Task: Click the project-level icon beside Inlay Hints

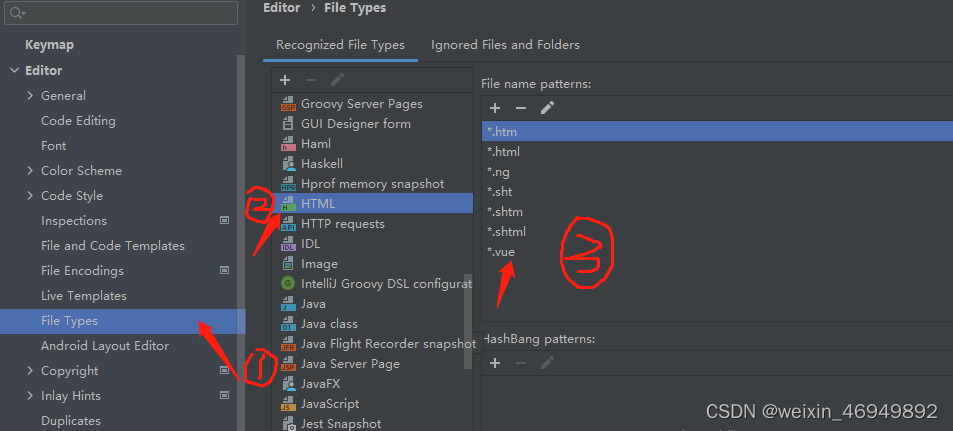Action: click(224, 396)
